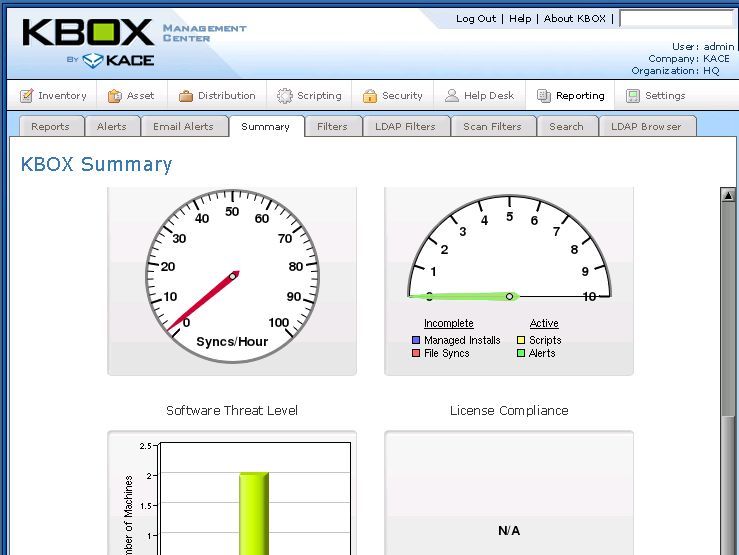Click the File Syncs legend label

tap(447, 353)
